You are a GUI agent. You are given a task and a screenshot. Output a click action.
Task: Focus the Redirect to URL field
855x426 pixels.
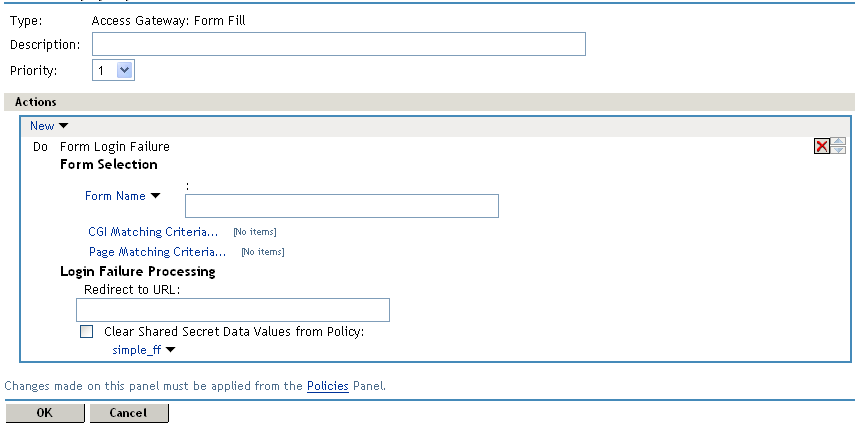[233, 310]
